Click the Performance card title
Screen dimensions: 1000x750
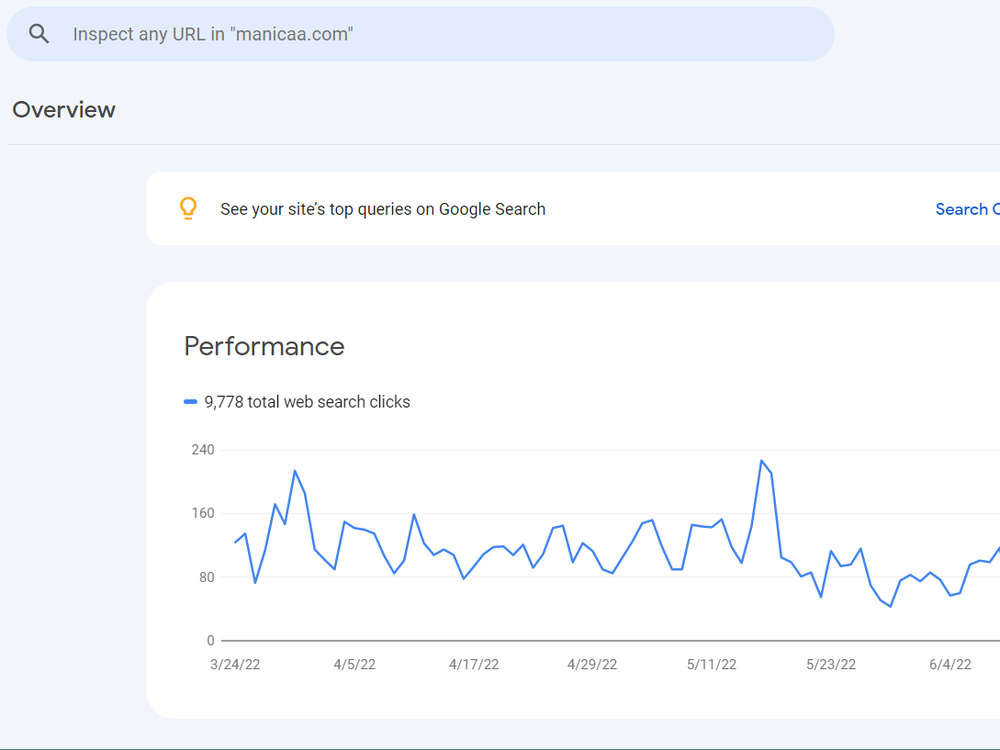264,347
